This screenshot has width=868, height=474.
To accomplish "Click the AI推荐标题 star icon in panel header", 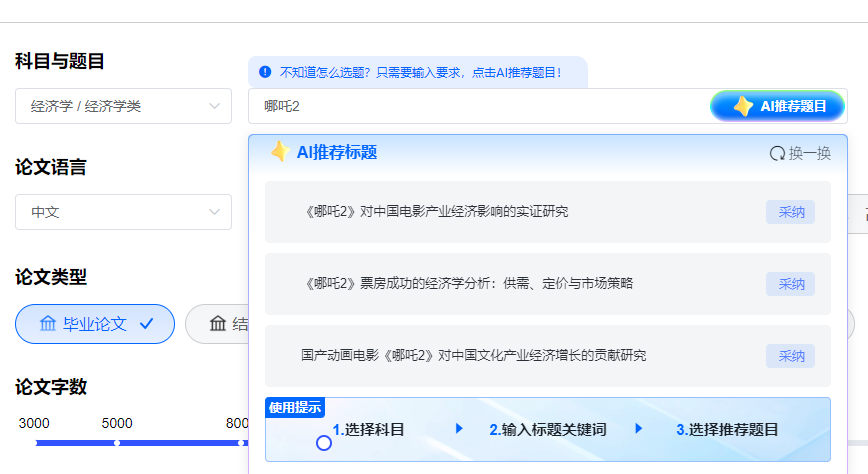I will (x=280, y=152).
